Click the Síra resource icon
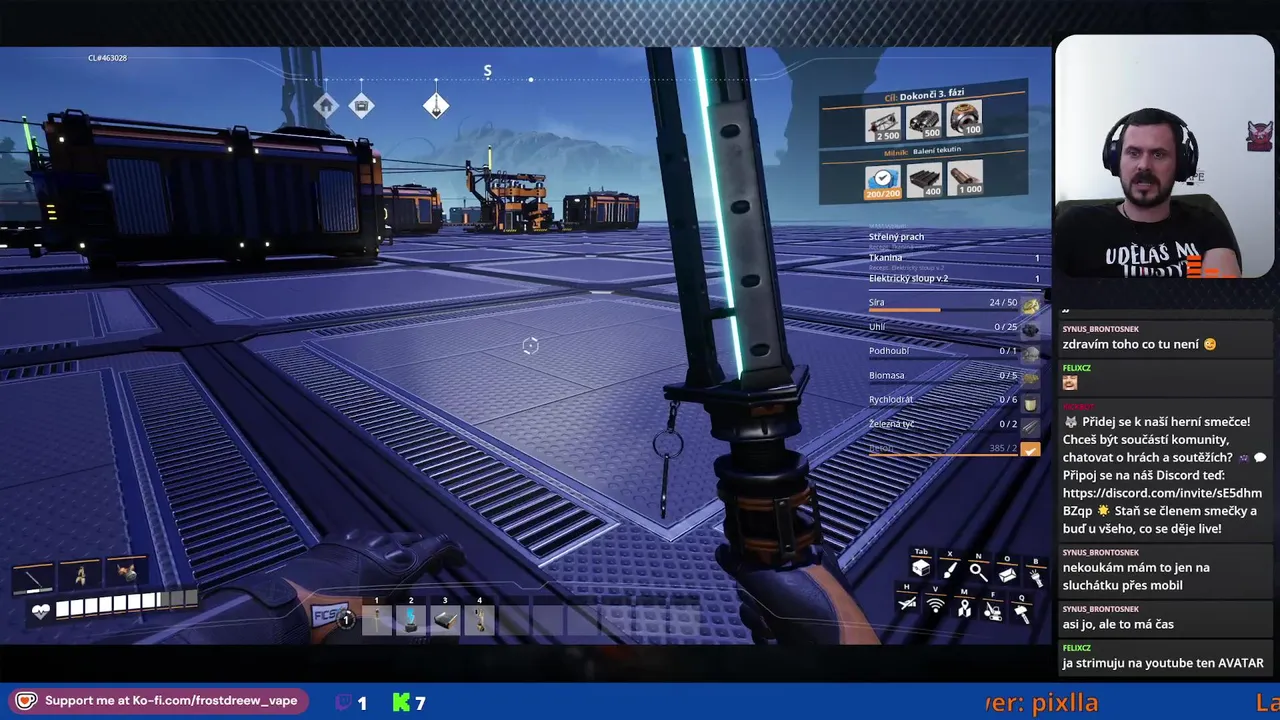The height and width of the screenshot is (720, 1280). click(1030, 305)
